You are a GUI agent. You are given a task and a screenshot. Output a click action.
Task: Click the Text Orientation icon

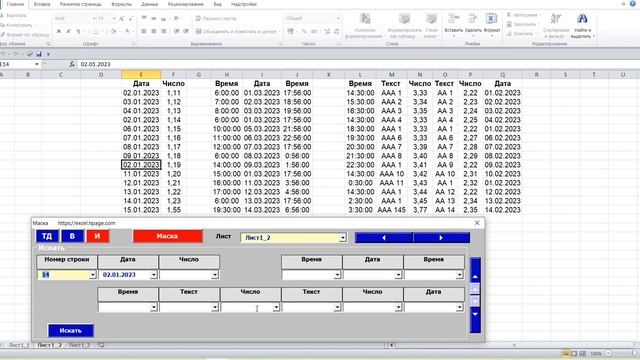click(x=177, y=18)
